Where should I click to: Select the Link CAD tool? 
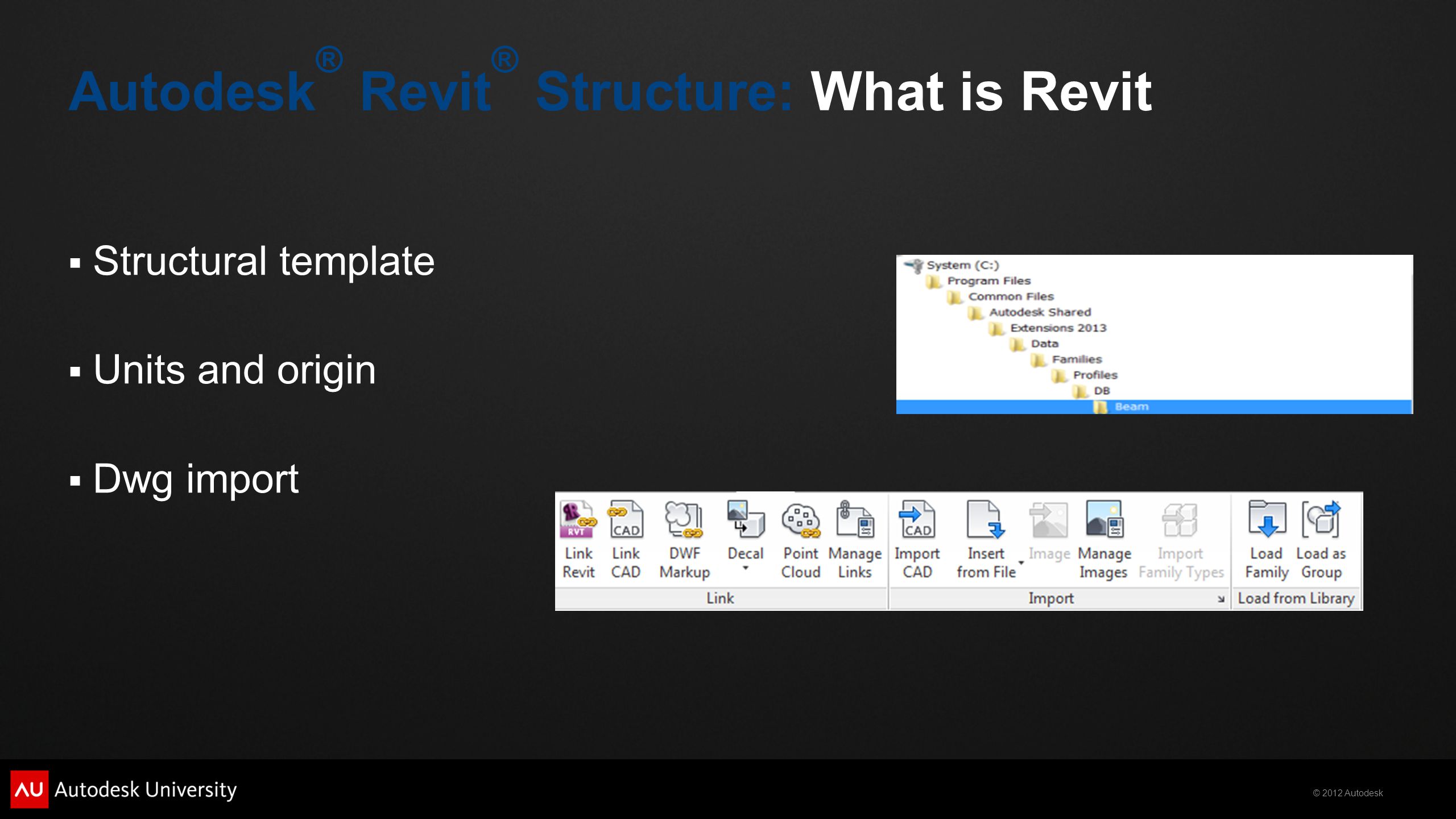pos(626,539)
